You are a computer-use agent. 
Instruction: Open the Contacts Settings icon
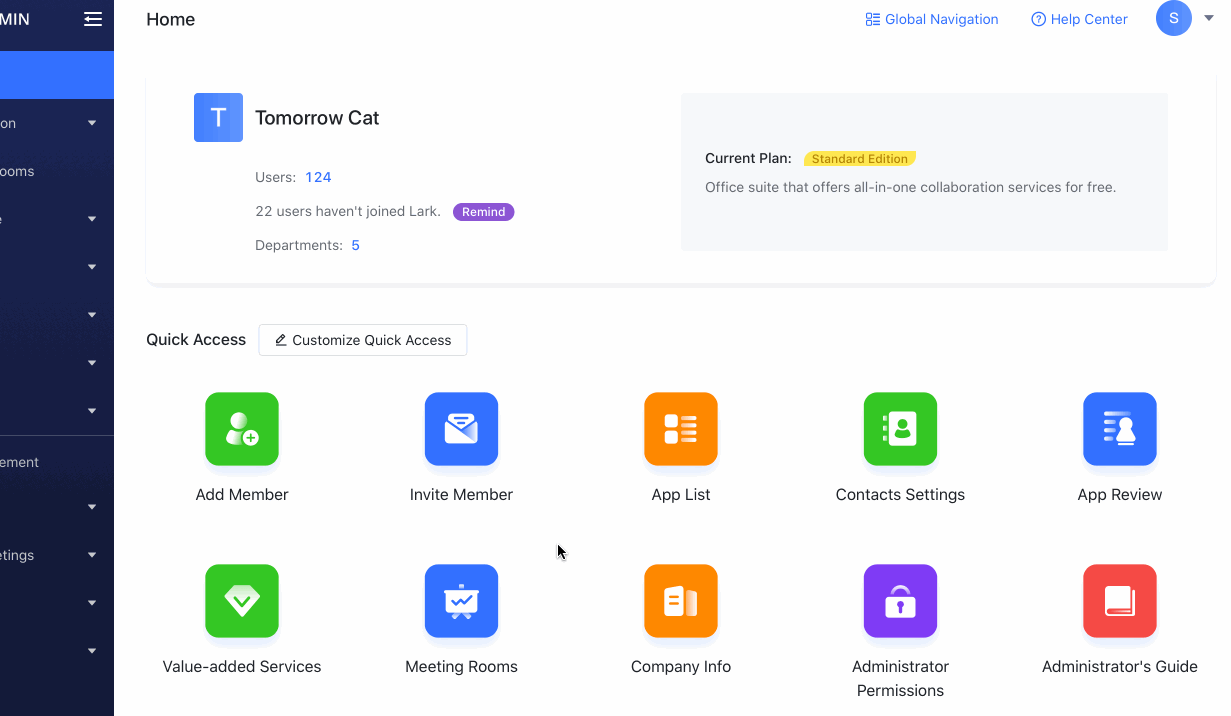(x=900, y=429)
